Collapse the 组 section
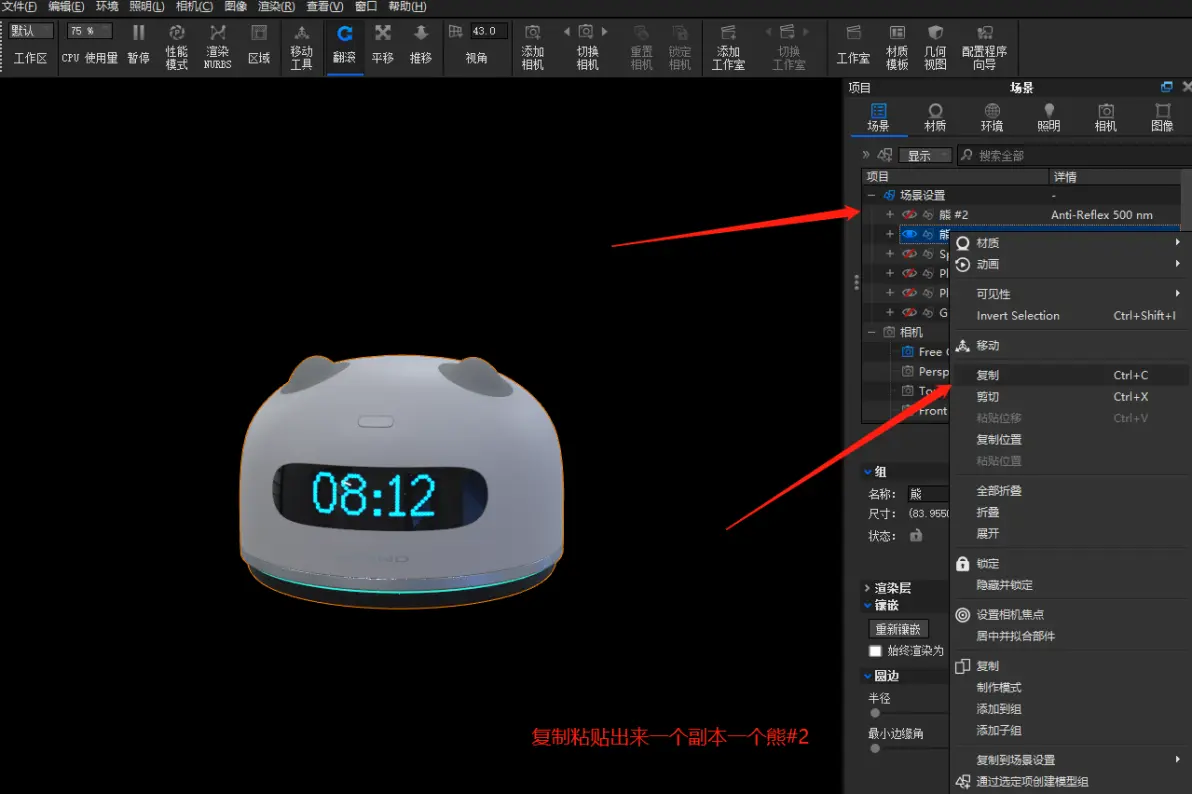Viewport: 1192px width, 794px height. [867, 472]
